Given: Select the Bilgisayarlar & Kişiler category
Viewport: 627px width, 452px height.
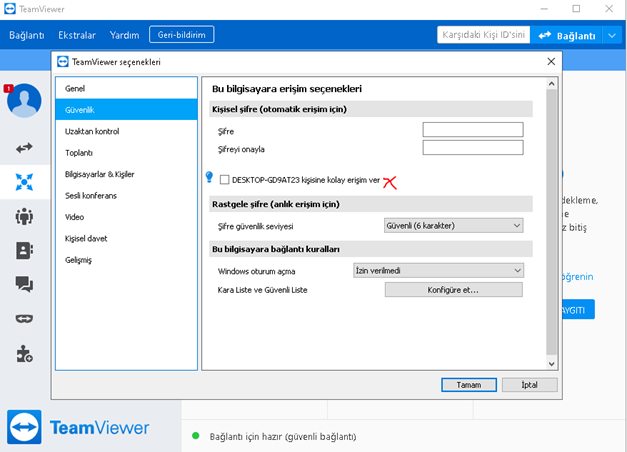Looking at the screenshot, I should point(126,174).
